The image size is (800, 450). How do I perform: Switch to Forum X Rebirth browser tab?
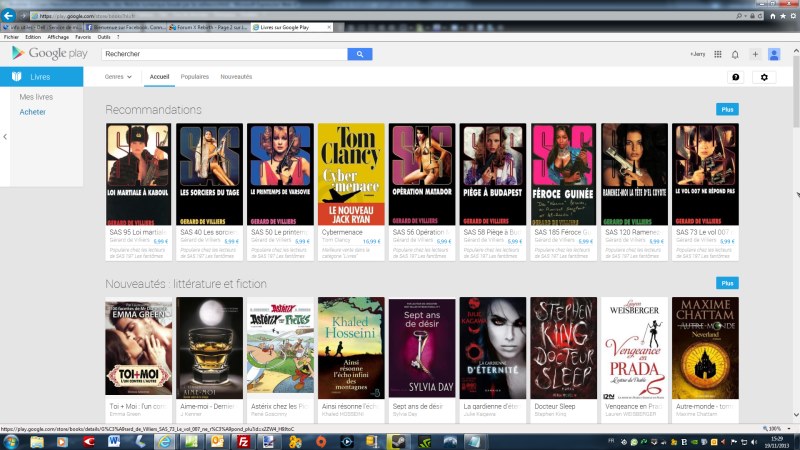point(208,27)
